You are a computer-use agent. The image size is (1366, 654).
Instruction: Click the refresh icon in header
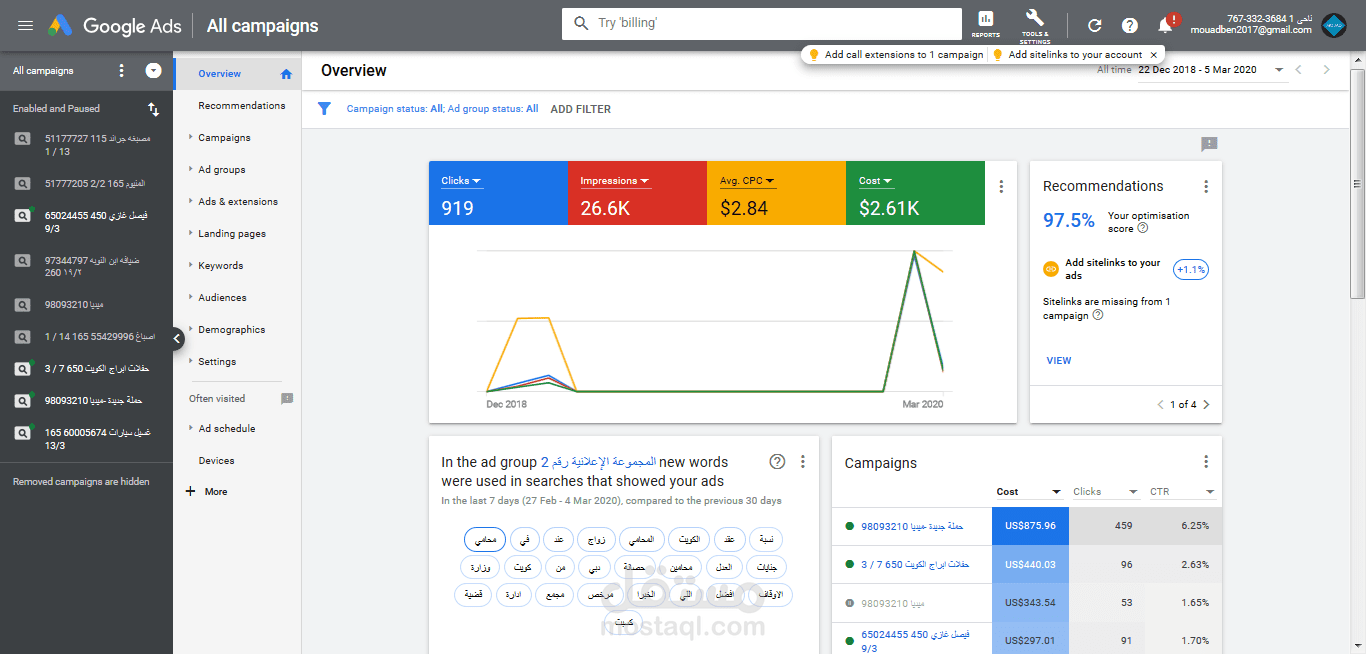pos(1095,26)
